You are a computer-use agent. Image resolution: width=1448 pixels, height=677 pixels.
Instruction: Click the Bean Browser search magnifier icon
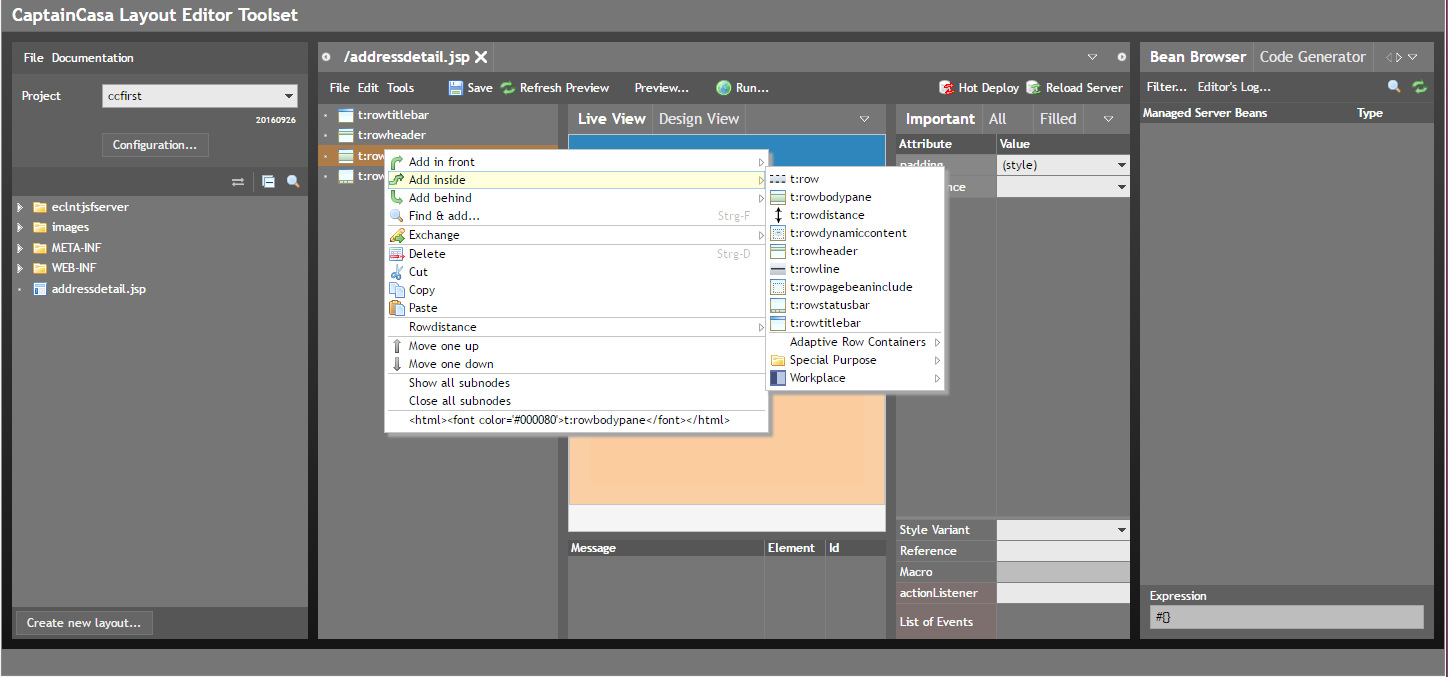click(1394, 87)
